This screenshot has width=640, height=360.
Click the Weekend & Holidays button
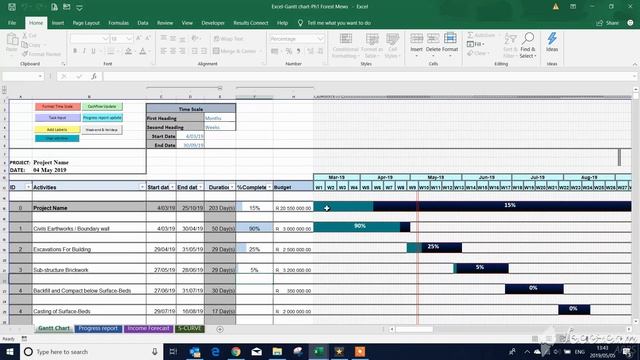pyautogui.click(x=102, y=130)
